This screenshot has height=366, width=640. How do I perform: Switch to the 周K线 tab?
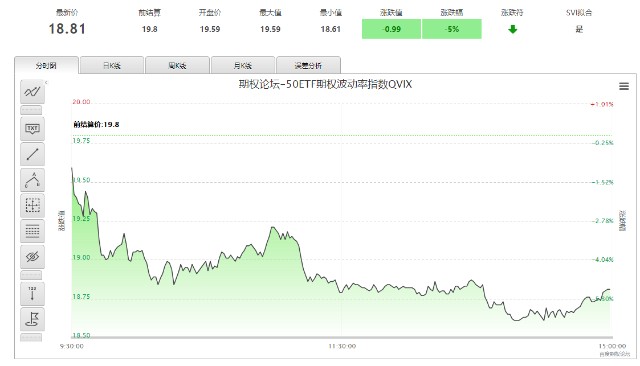177,65
